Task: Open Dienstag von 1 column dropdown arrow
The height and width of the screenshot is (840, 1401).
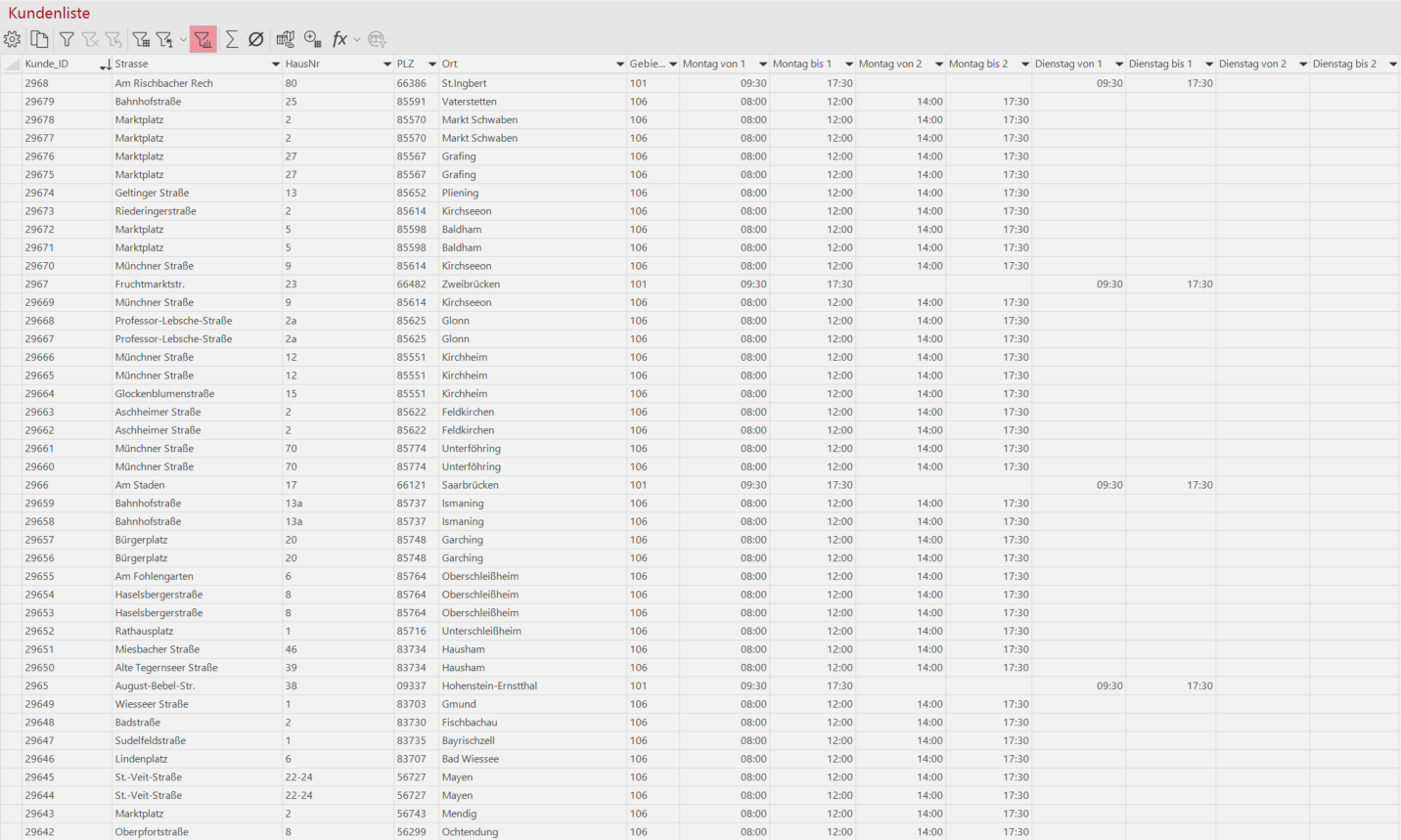Action: point(1118,65)
